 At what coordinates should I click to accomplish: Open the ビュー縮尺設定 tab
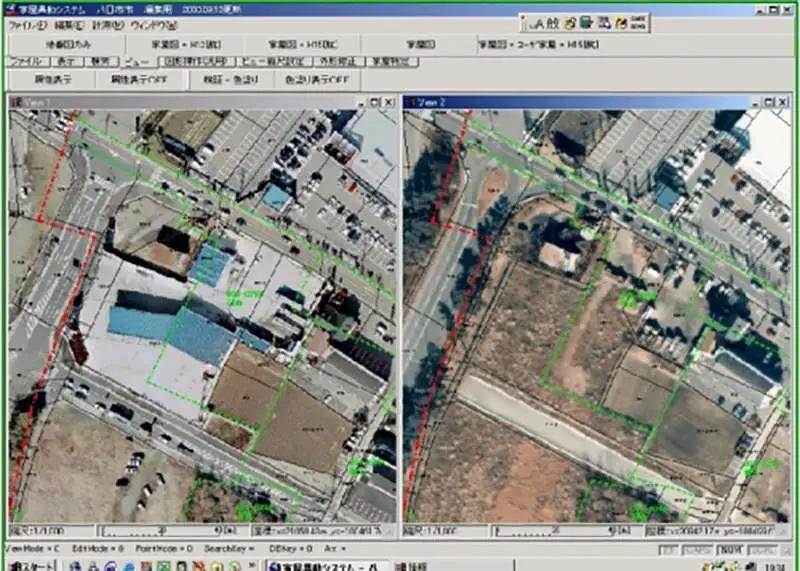[x=274, y=62]
